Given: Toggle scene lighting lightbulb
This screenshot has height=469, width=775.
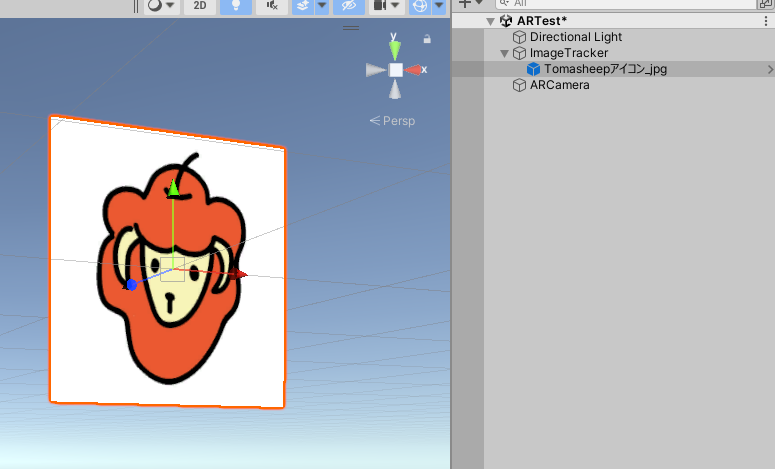Looking at the screenshot, I should point(236,5).
